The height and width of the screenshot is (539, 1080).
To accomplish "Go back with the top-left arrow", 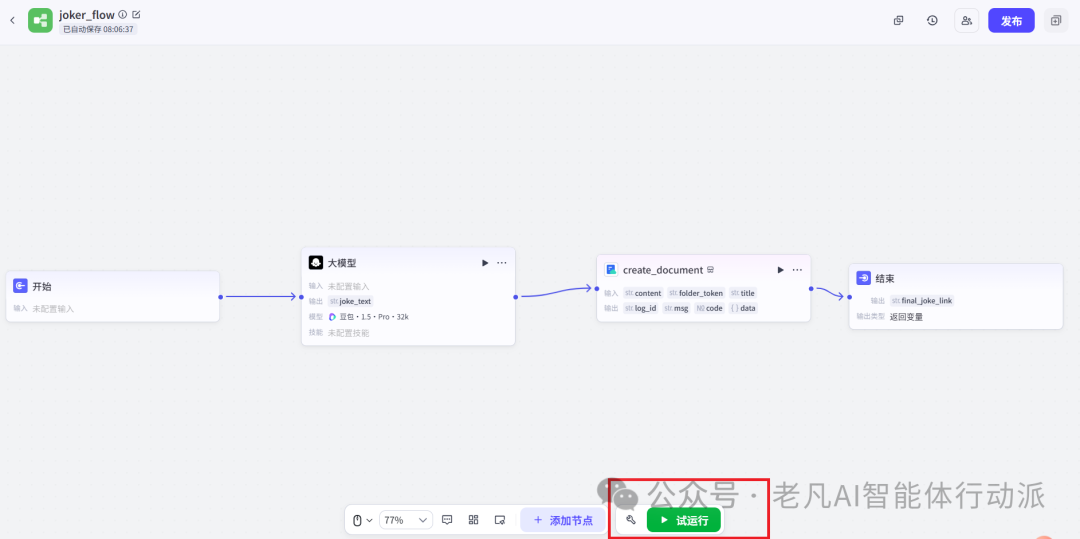I will tap(12, 21).
